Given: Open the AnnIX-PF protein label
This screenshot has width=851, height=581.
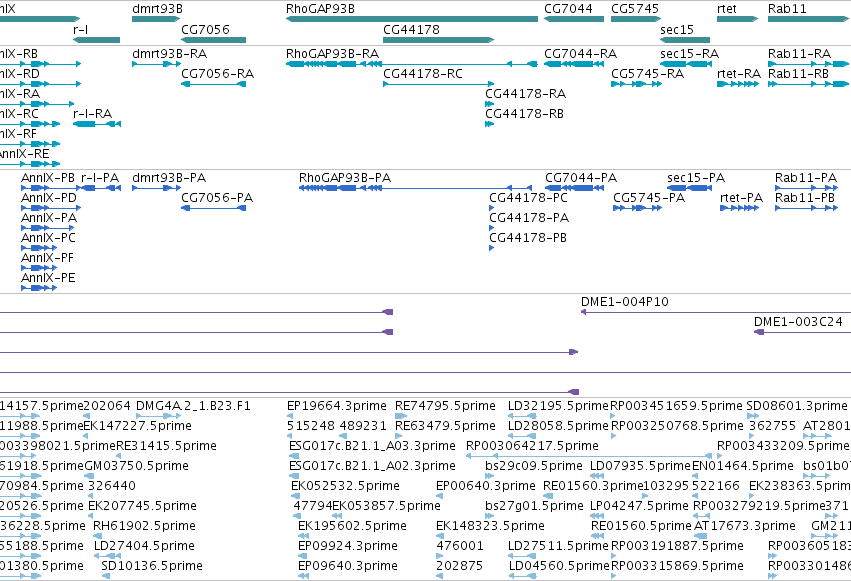Looking at the screenshot, I should (x=47, y=258).
